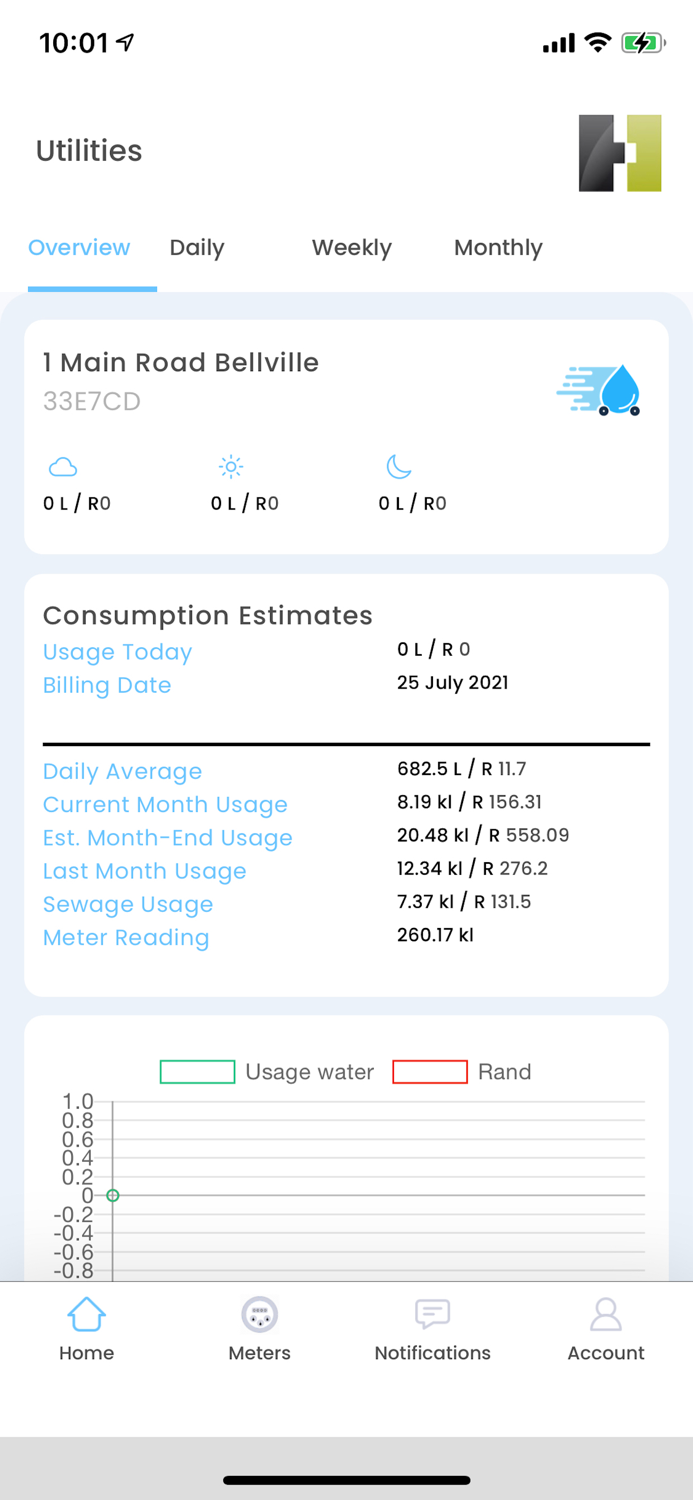Screen dimensions: 693x1500
Task: Toggle the green Usage water legend swatch
Action: pyautogui.click(x=197, y=1071)
